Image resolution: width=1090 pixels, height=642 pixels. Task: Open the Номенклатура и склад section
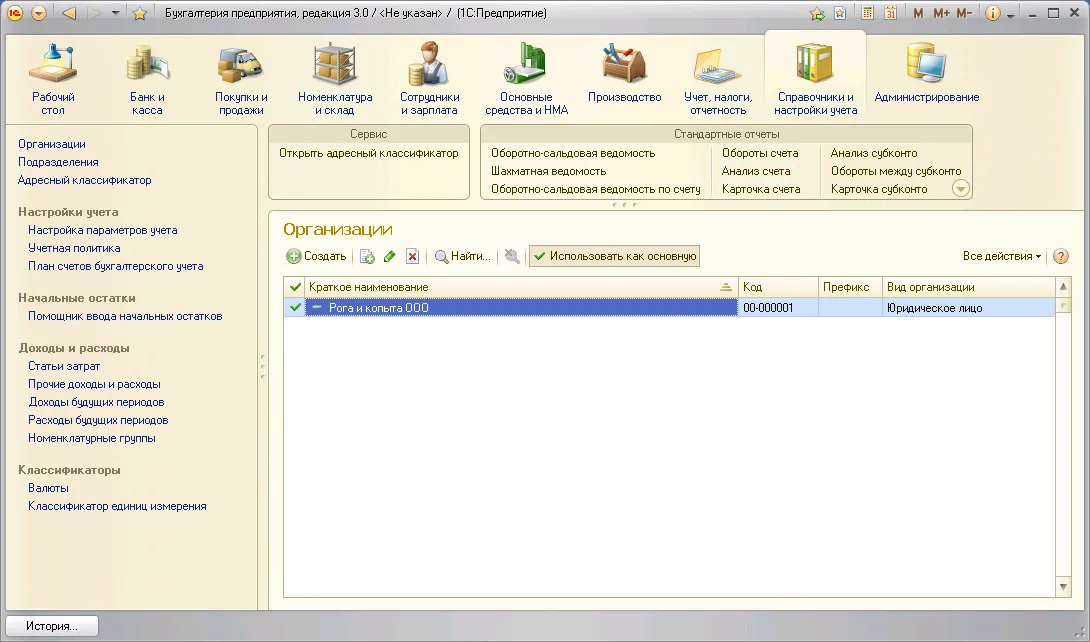click(x=335, y=79)
